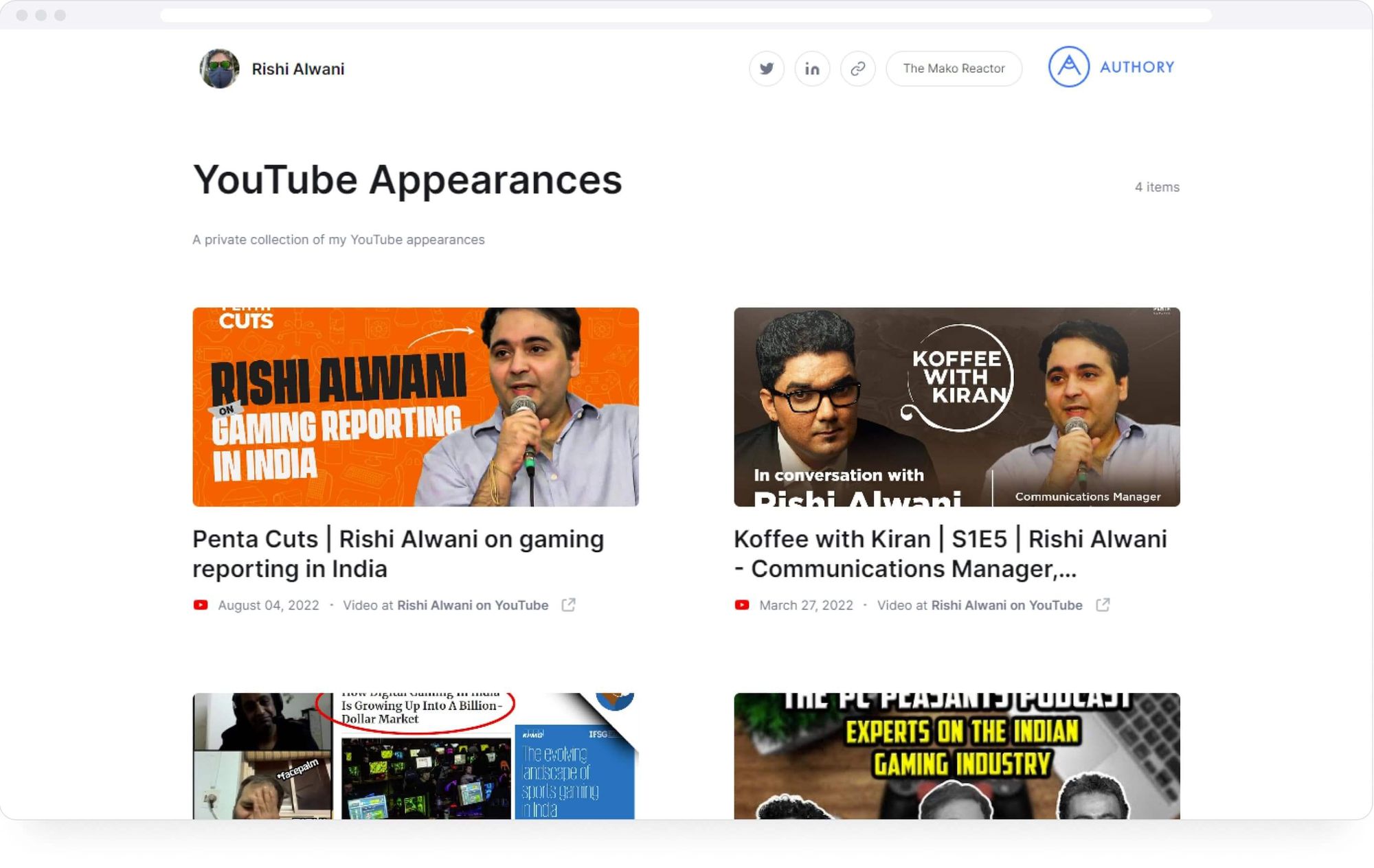Open external link icon for Penta Cuts
This screenshot has width=1374, height=868.
(568, 605)
